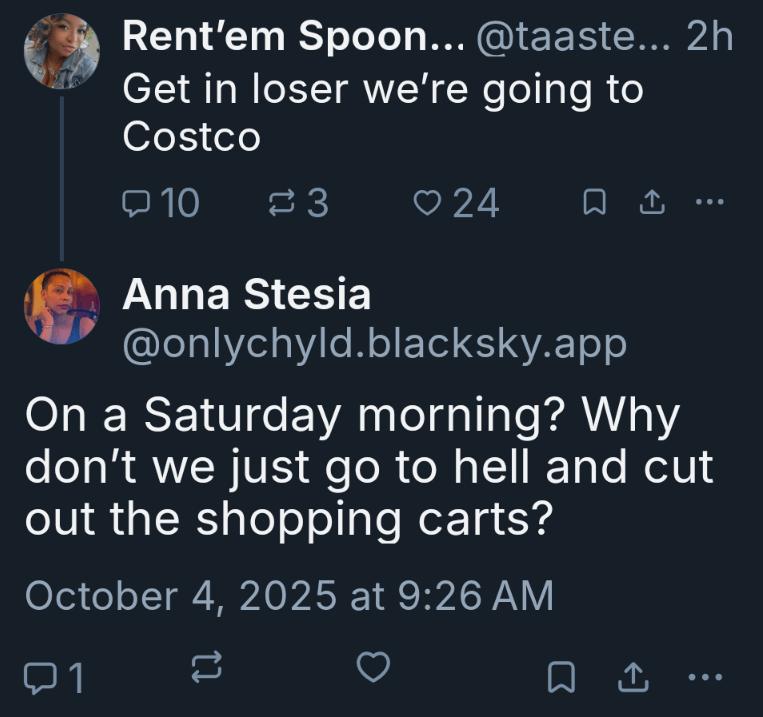Bookmark the Costco post
This screenshot has width=763, height=717.
click(593, 204)
